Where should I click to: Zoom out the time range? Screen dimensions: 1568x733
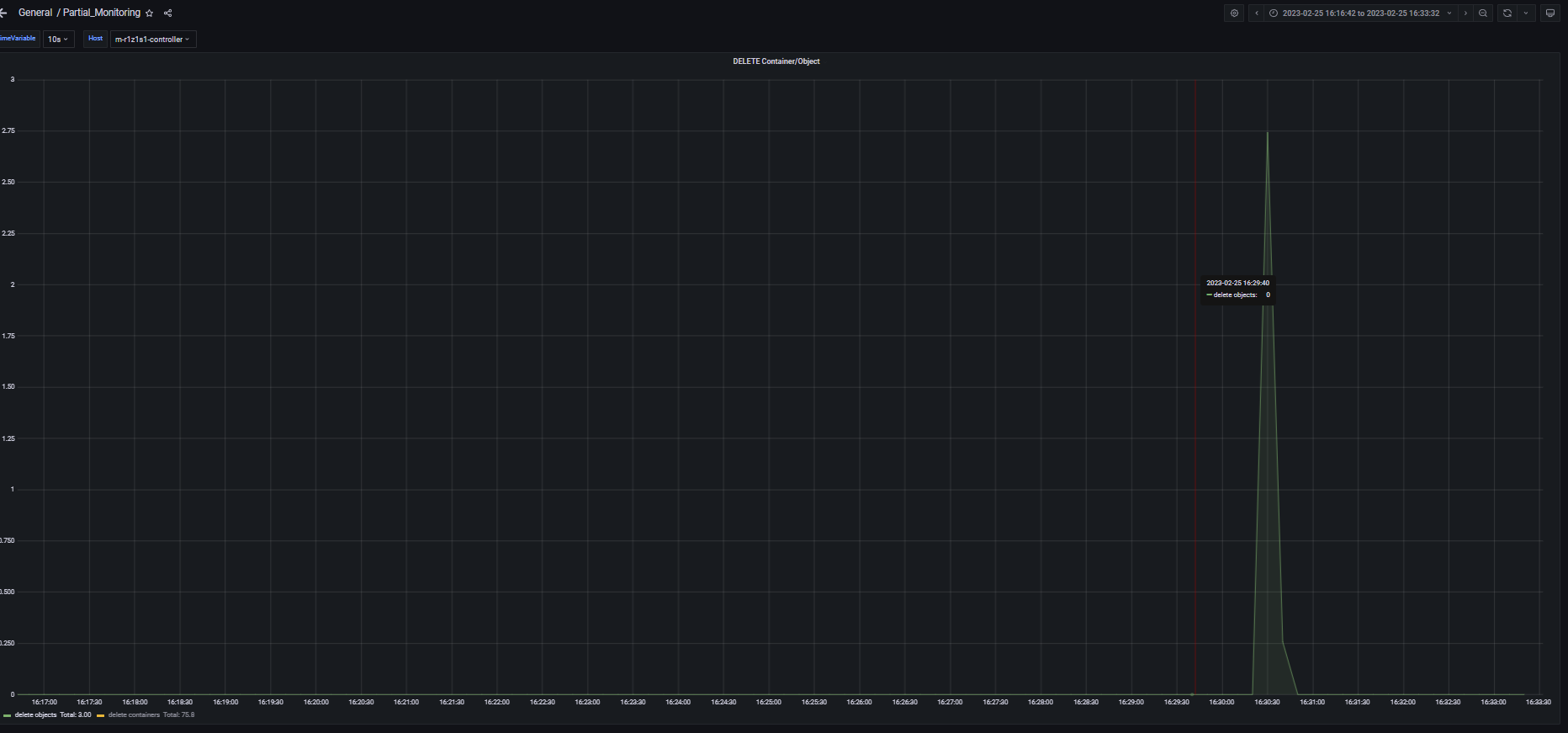1483,13
